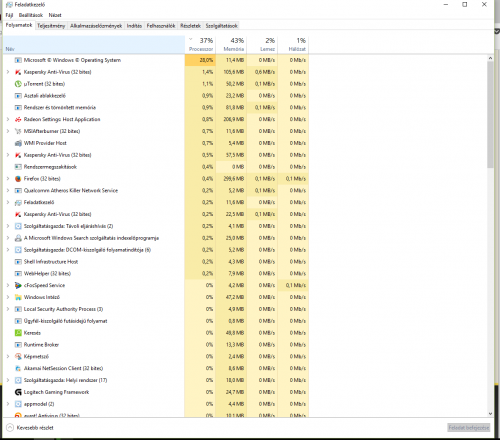Viewport: 500px width, 440px height.
Task: Expand the Kaspersky Anti-Virus 105,6 MB row
Action: pos(8,72)
